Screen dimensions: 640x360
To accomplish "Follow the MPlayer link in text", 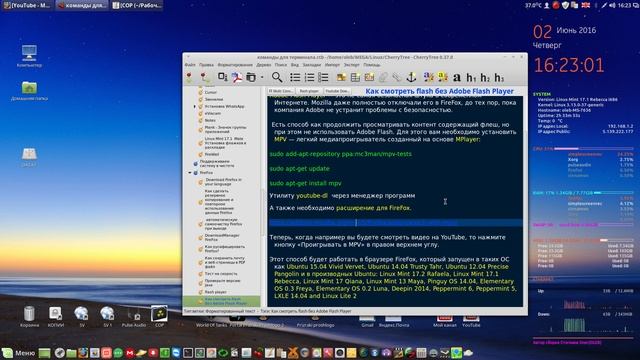I will tap(467, 139).
